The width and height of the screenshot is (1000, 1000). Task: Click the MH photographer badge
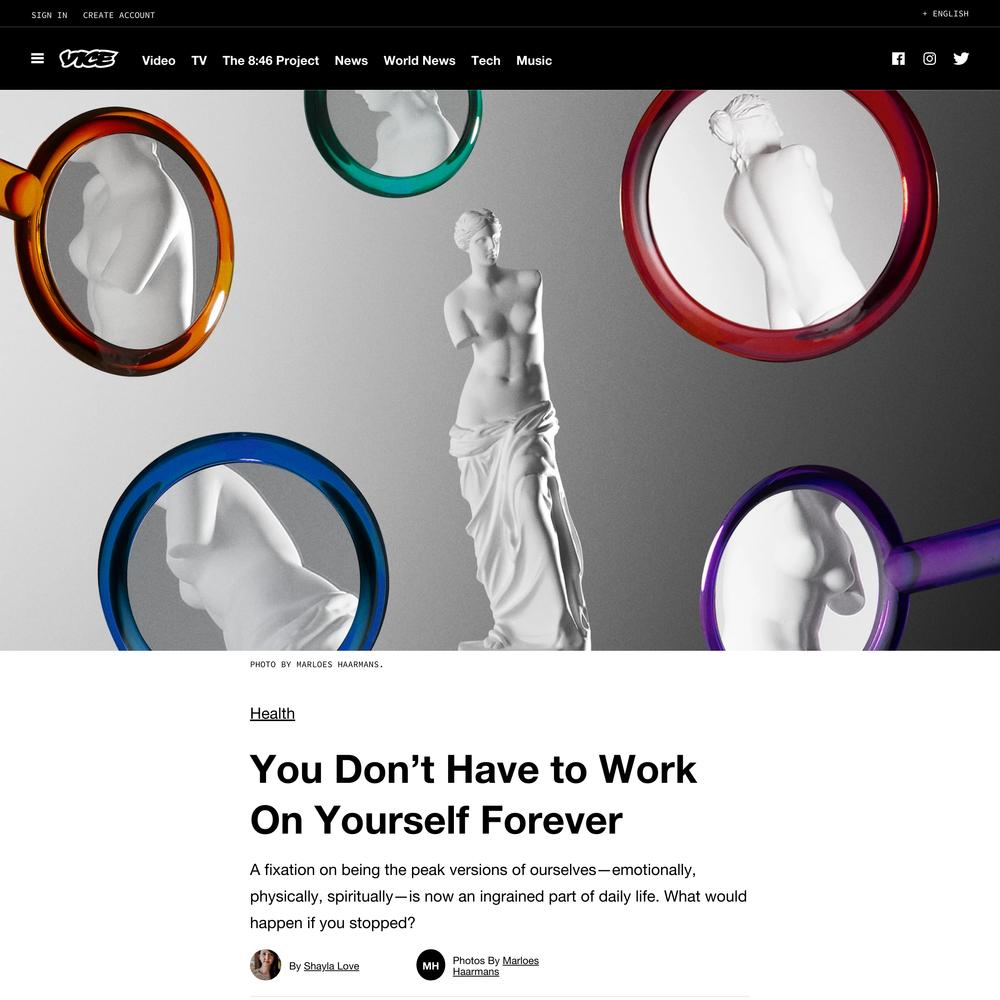(x=430, y=965)
